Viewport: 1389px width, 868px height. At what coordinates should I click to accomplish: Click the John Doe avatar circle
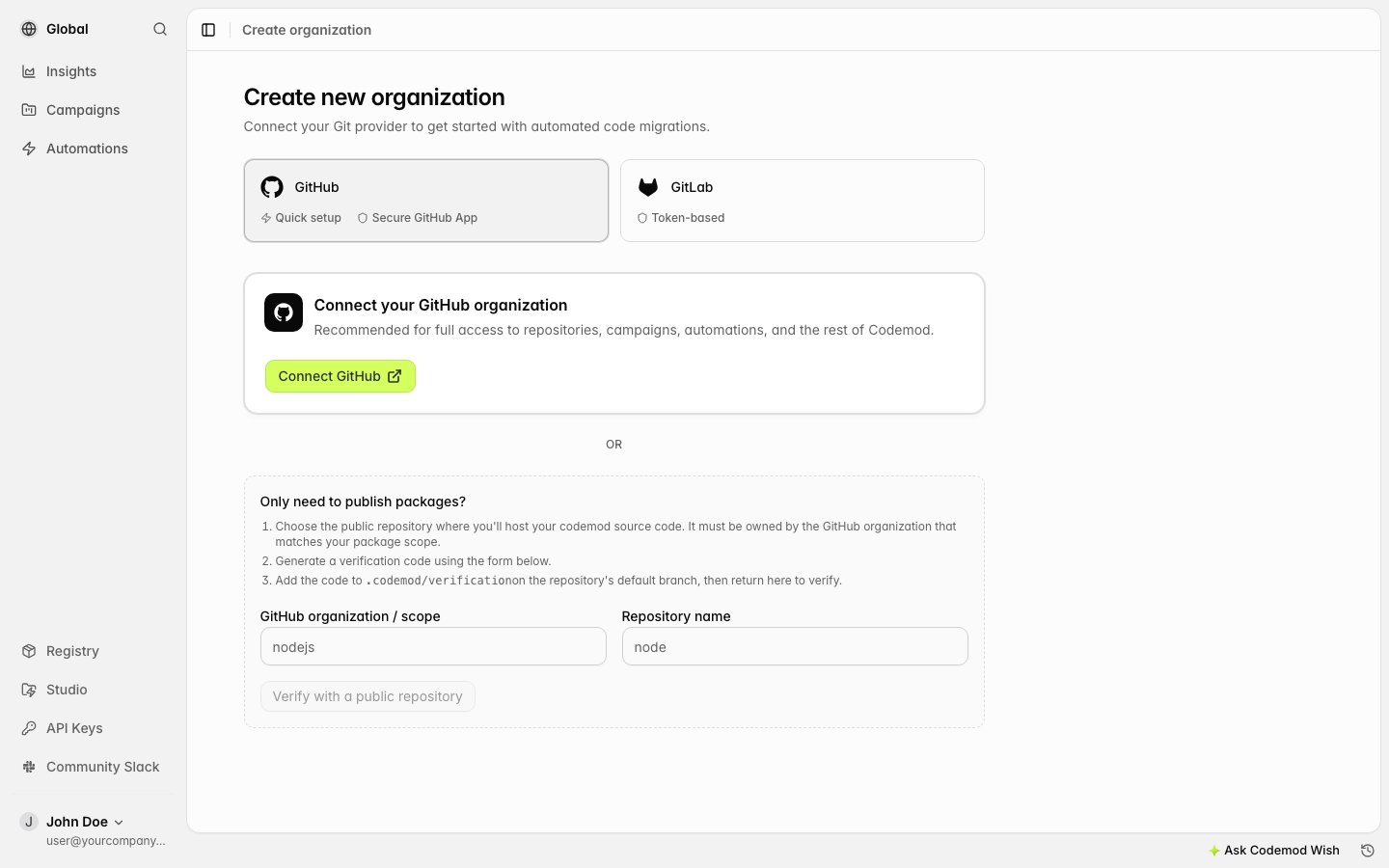29,822
